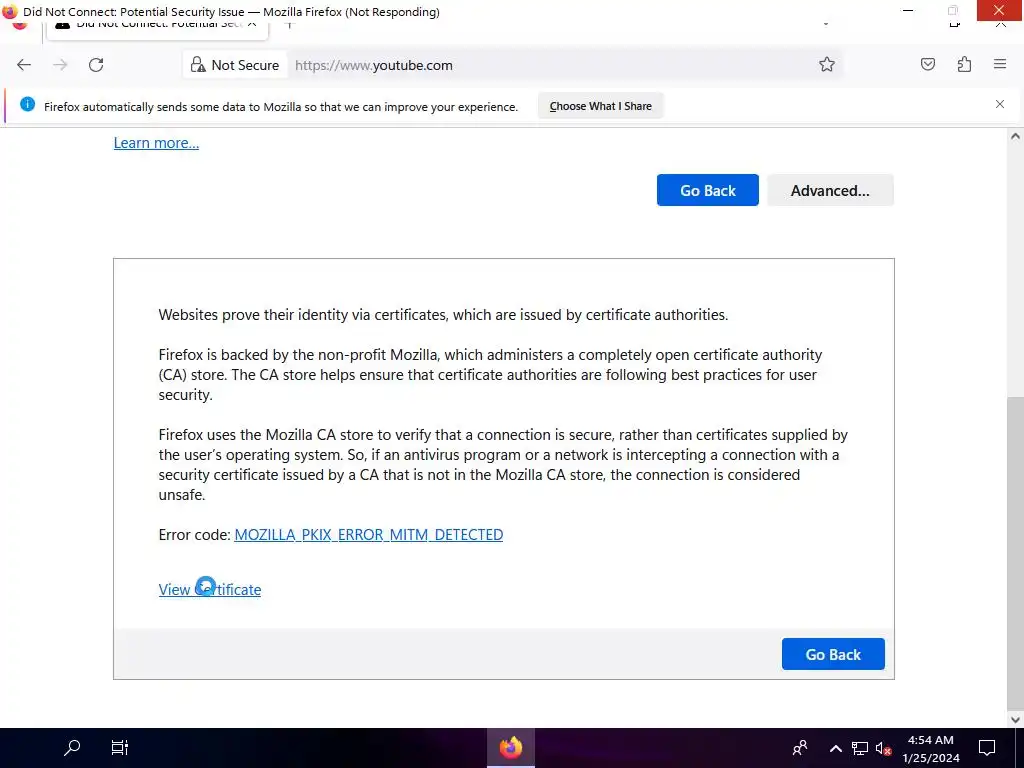The height and width of the screenshot is (768, 1024).
Task: Open Windows taskbar search
Action: [72, 748]
